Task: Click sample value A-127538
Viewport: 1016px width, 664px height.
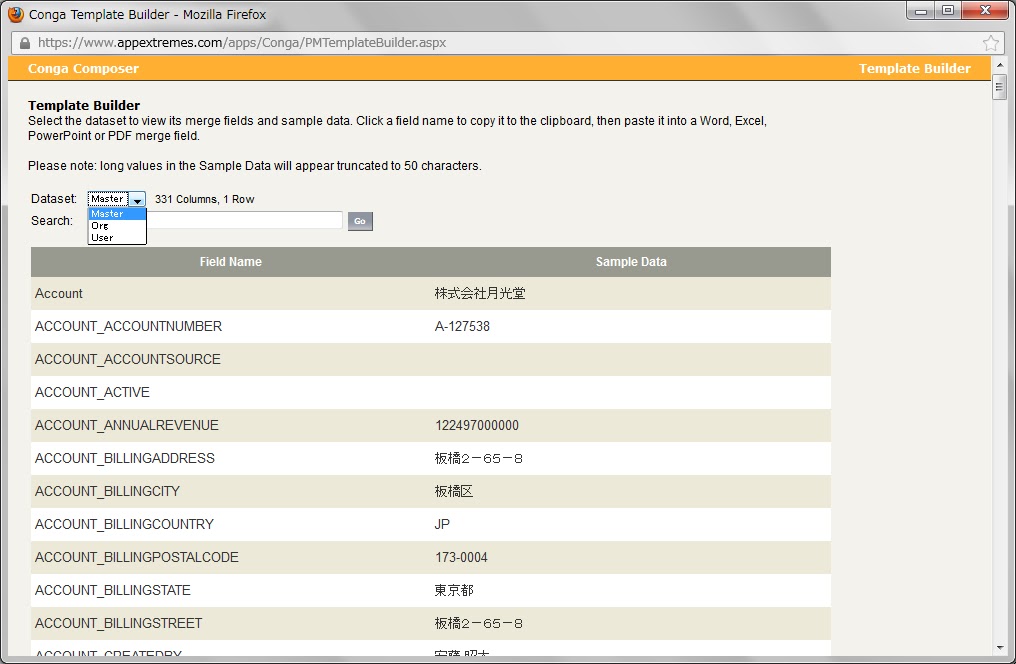Action: pyautogui.click(x=462, y=326)
